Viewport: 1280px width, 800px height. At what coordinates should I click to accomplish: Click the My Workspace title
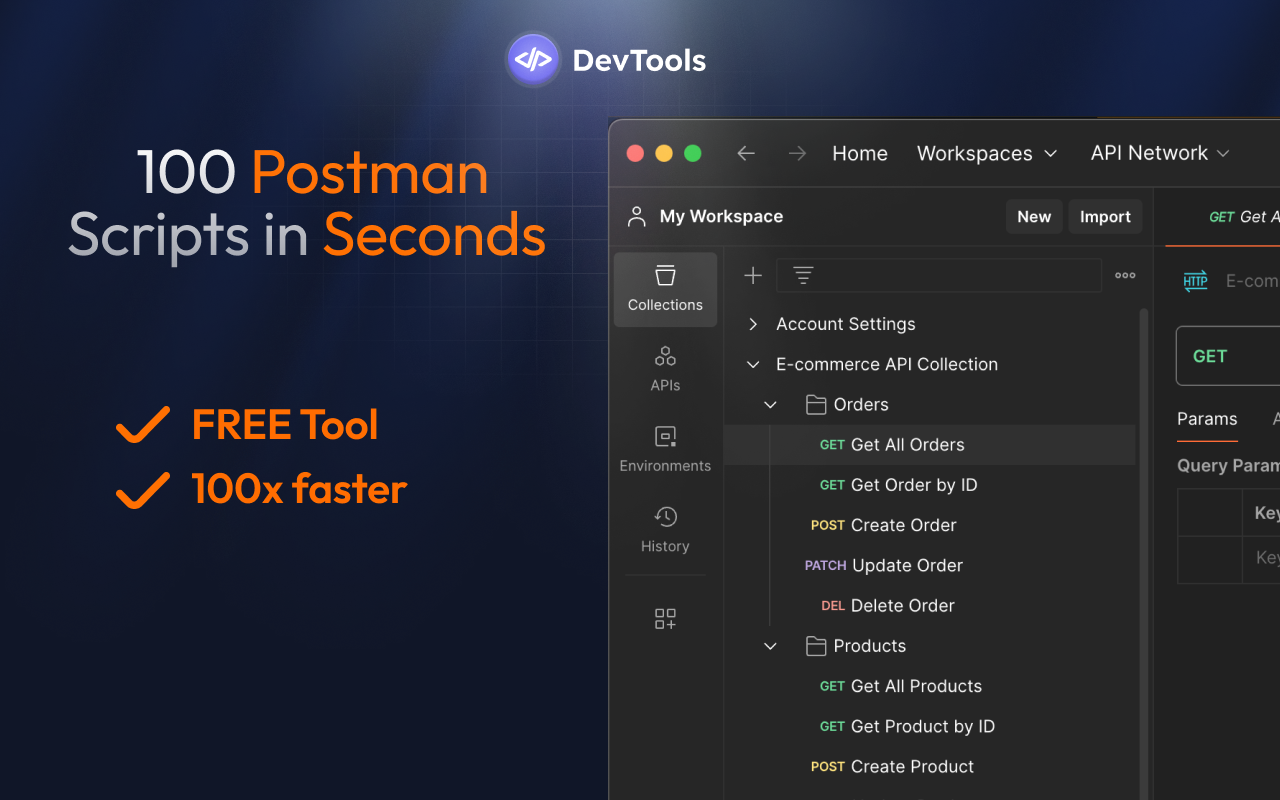pos(721,217)
